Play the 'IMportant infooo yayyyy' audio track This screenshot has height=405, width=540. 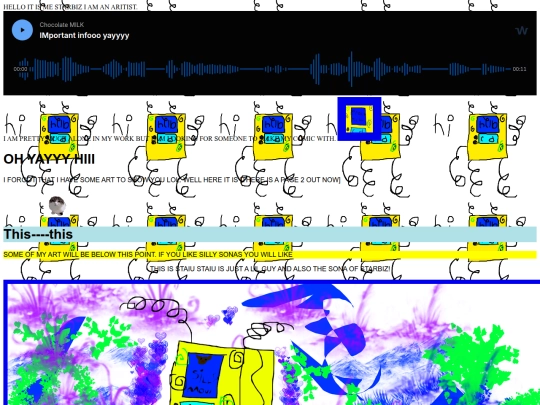(x=22, y=30)
